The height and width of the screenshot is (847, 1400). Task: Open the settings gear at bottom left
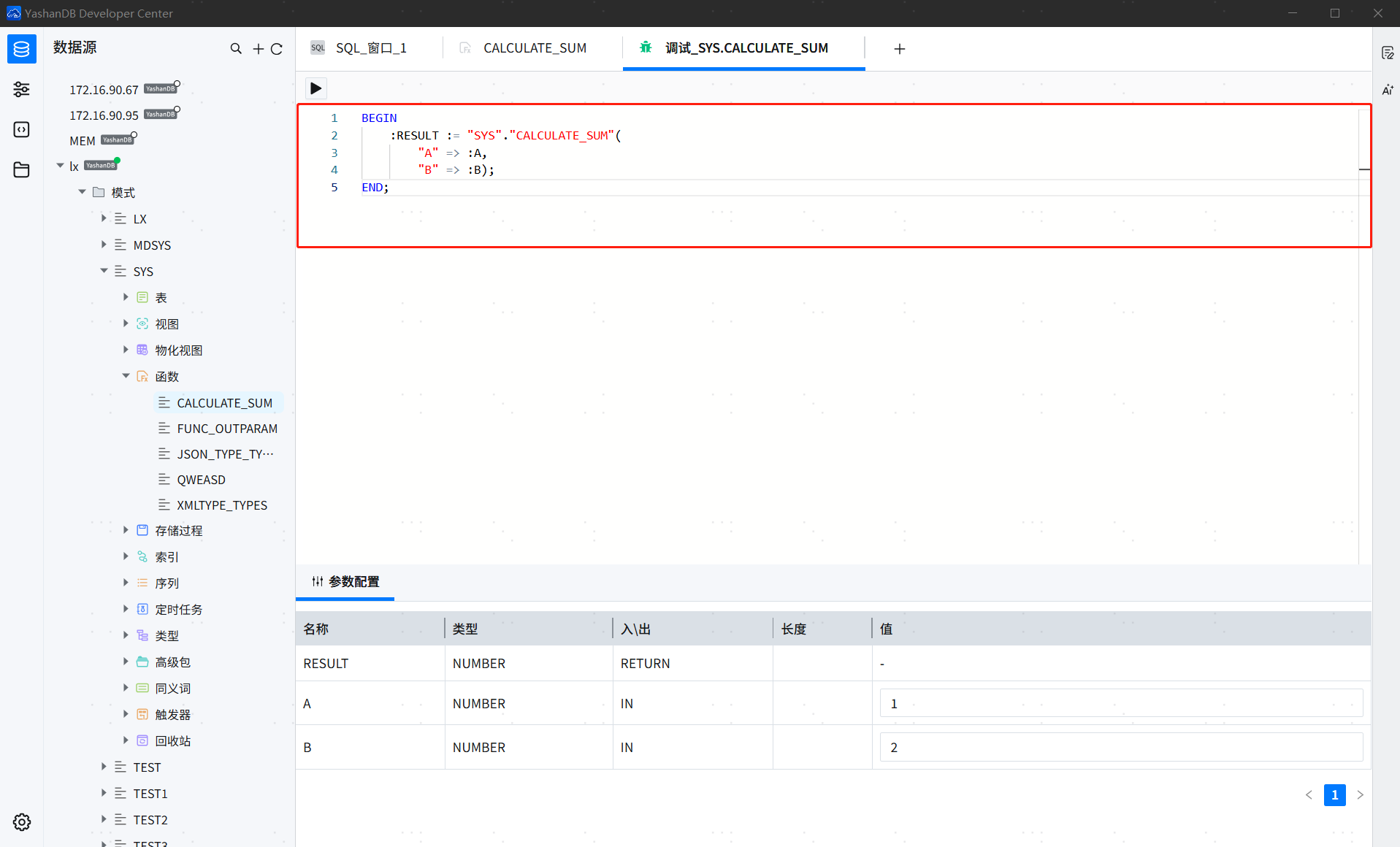pyautogui.click(x=21, y=821)
